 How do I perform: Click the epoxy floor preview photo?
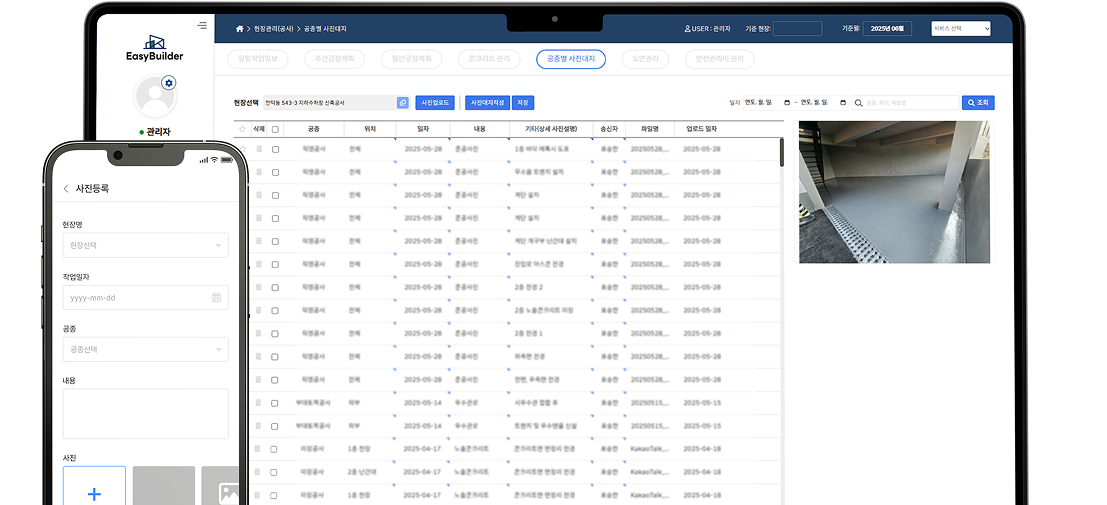[x=894, y=192]
